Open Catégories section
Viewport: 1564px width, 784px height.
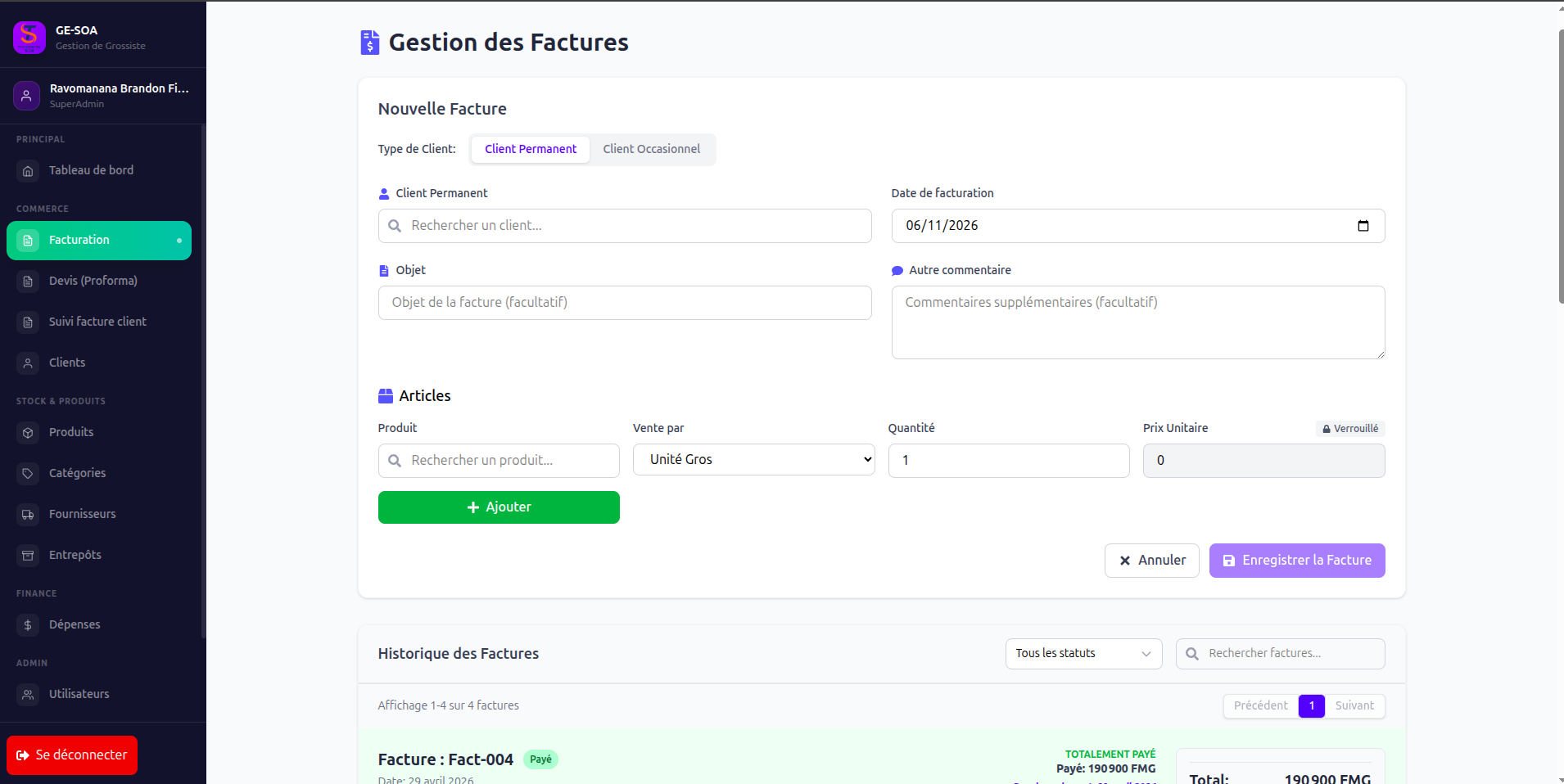click(99, 474)
